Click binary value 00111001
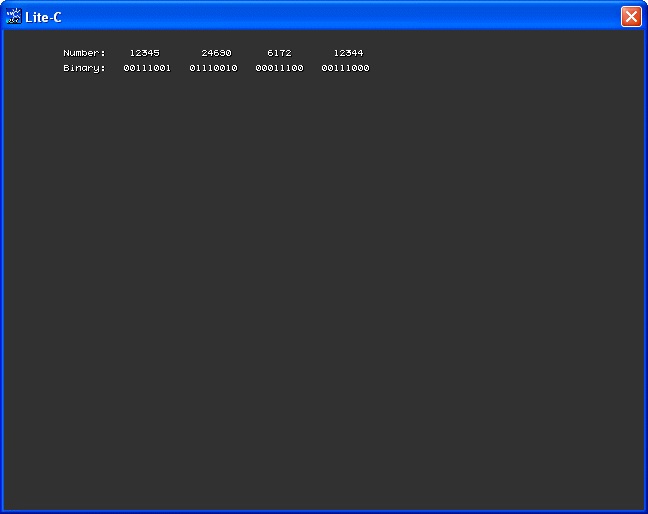The image size is (648, 514). 147,68
